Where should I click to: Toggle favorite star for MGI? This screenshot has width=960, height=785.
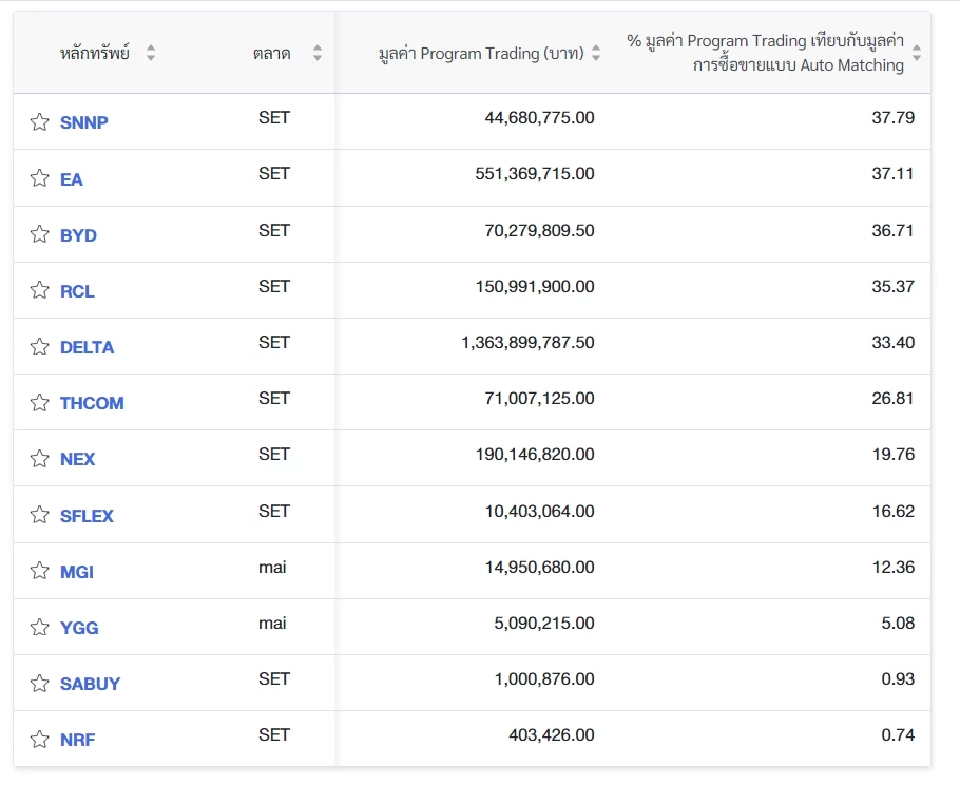[x=40, y=571]
